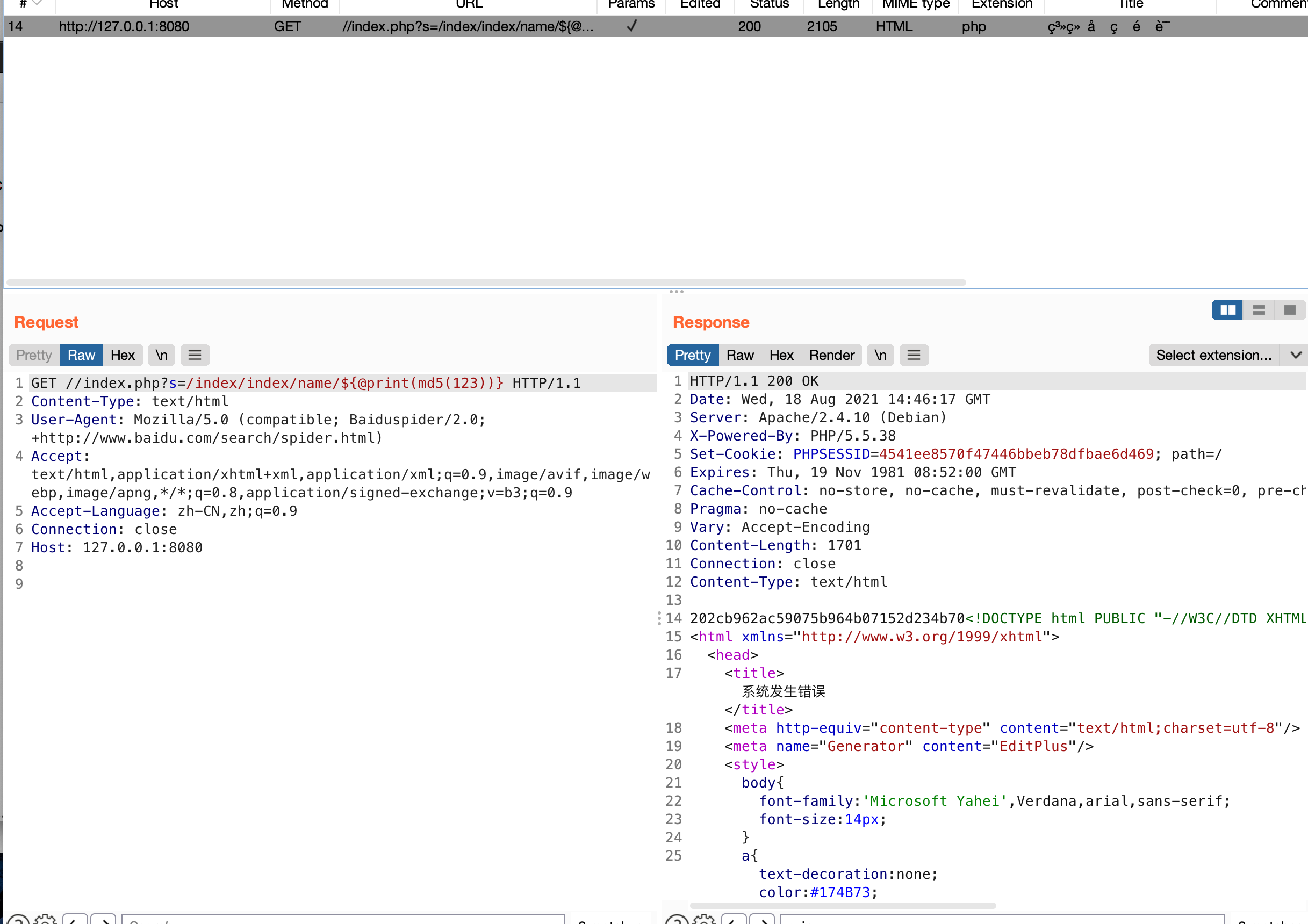Click the GET //index.php request line

[306, 383]
